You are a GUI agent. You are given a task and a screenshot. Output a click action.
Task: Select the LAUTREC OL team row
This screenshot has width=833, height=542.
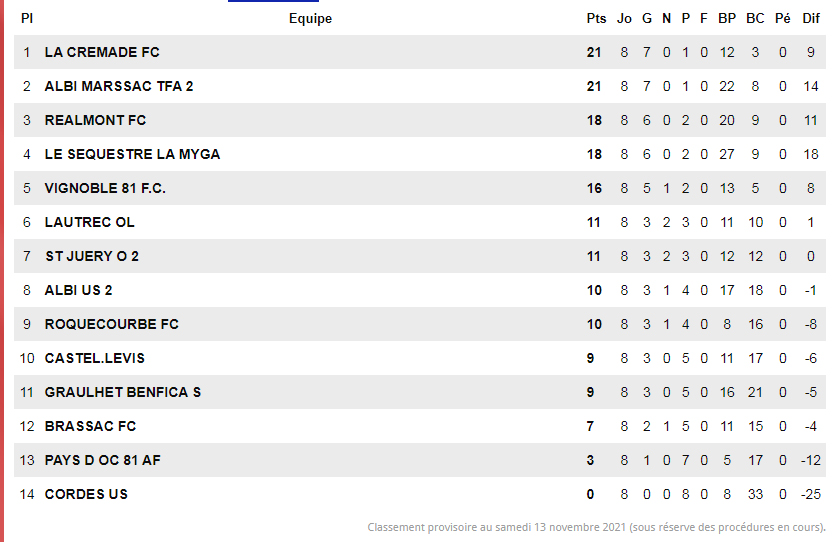click(89, 222)
